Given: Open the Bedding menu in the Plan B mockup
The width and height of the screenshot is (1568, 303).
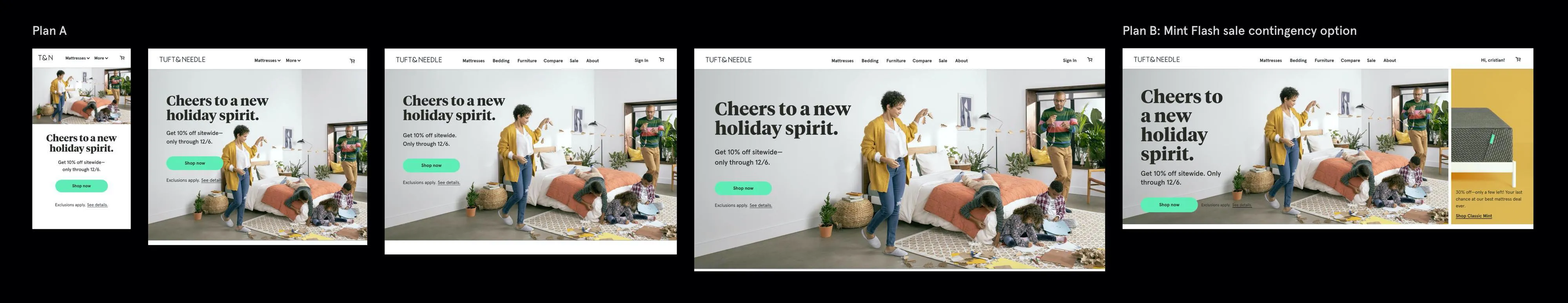Looking at the screenshot, I should (x=1298, y=60).
